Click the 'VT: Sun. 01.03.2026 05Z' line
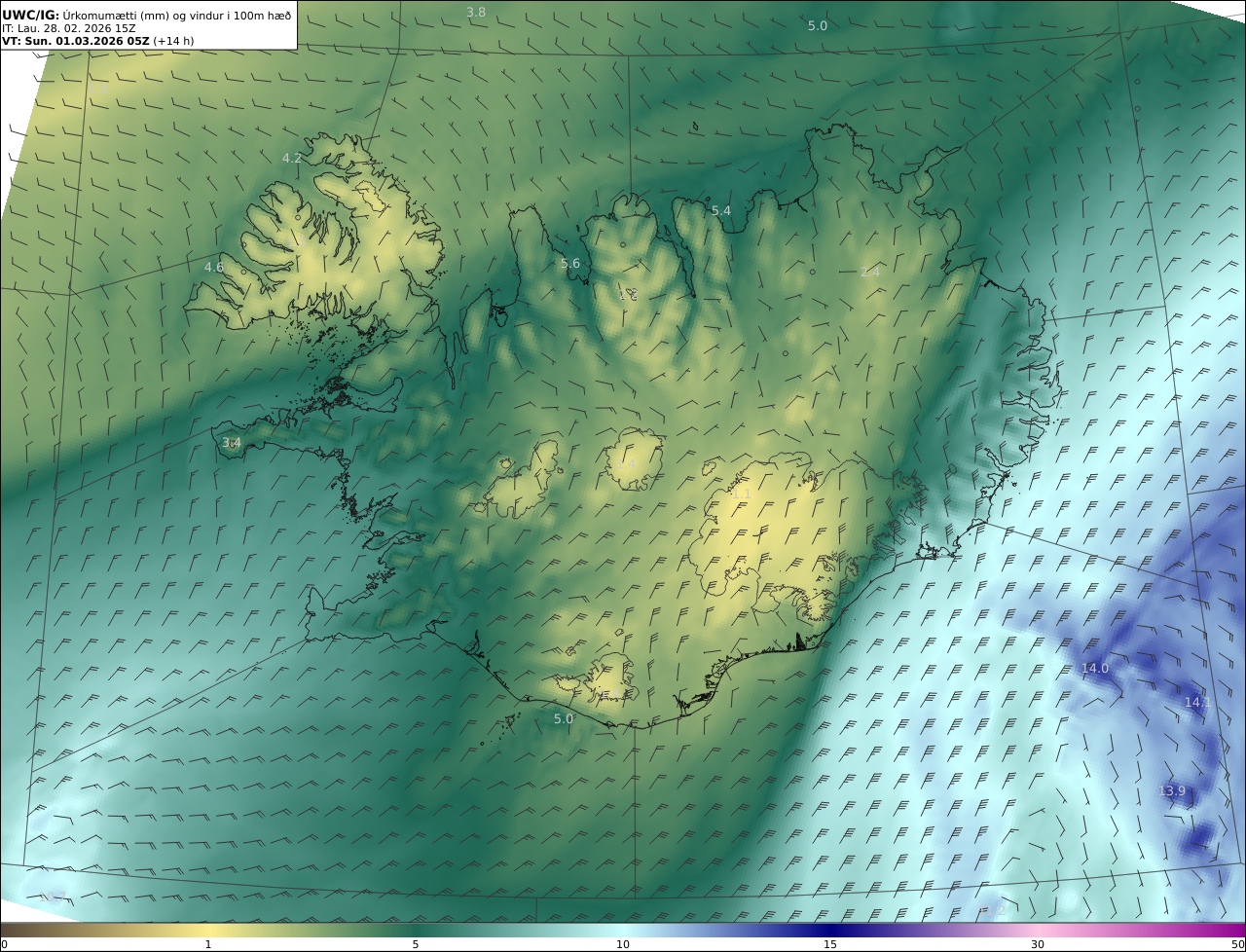Screen dimensions: 1246x952 (x=76, y=42)
